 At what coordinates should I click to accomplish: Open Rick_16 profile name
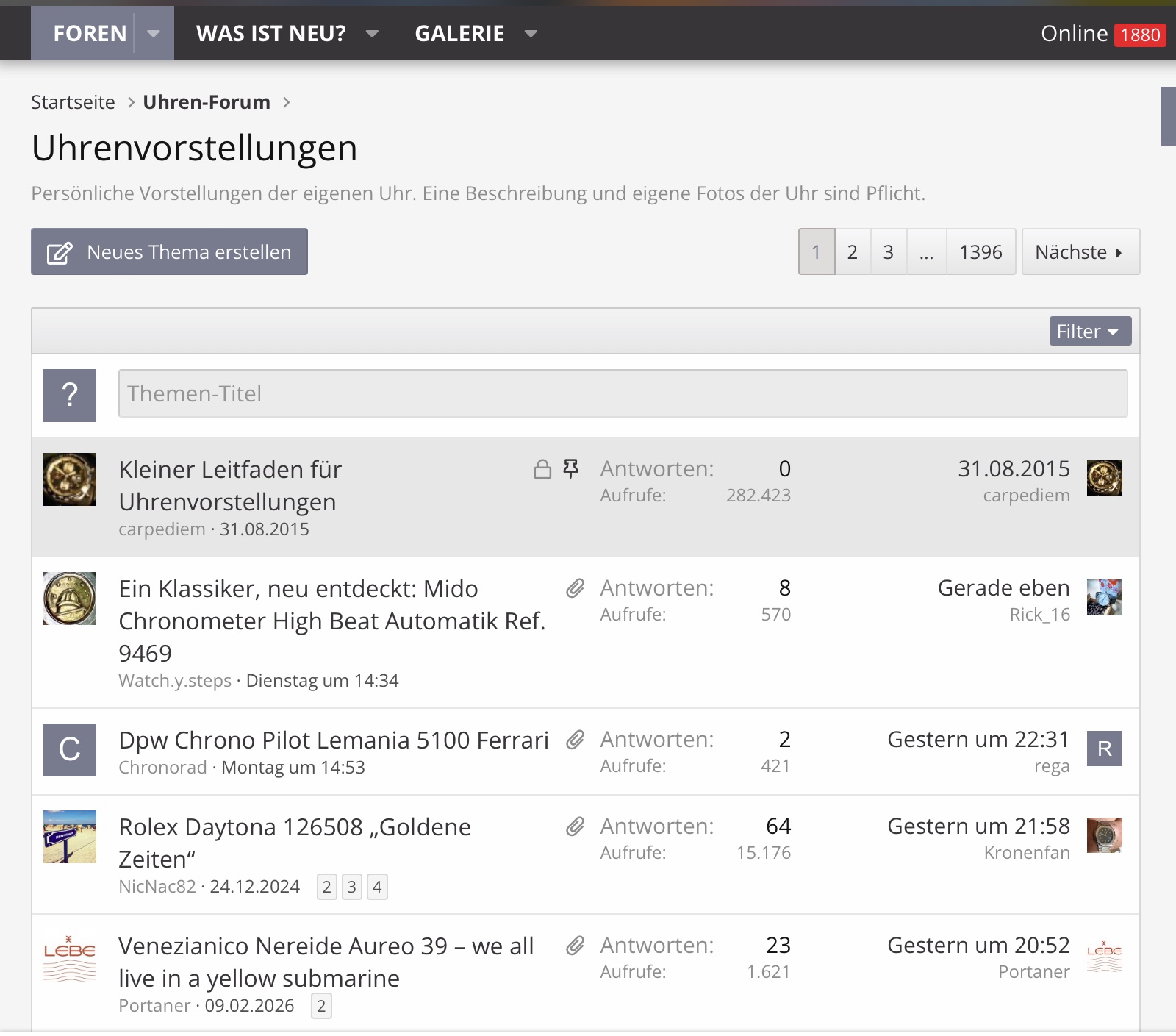tap(1039, 615)
